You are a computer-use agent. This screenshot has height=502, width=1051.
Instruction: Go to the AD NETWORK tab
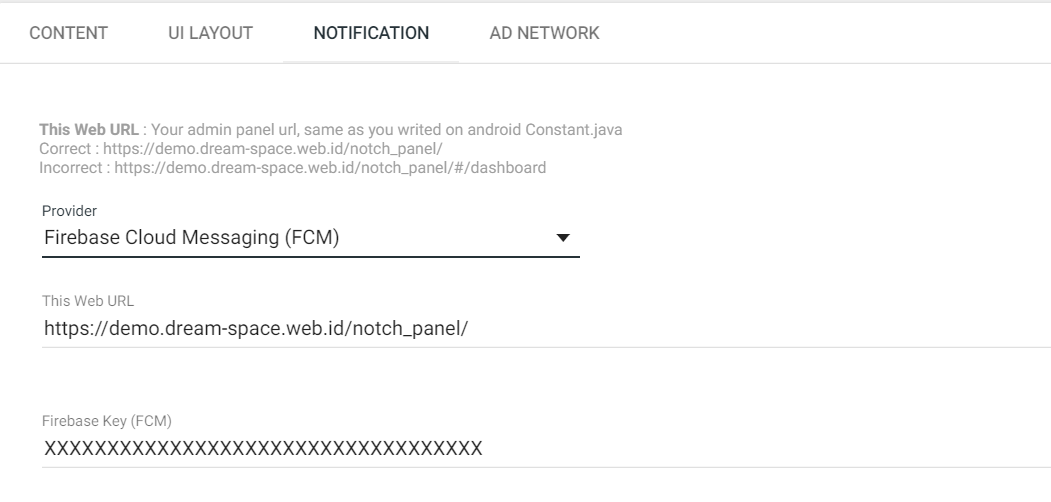point(544,33)
